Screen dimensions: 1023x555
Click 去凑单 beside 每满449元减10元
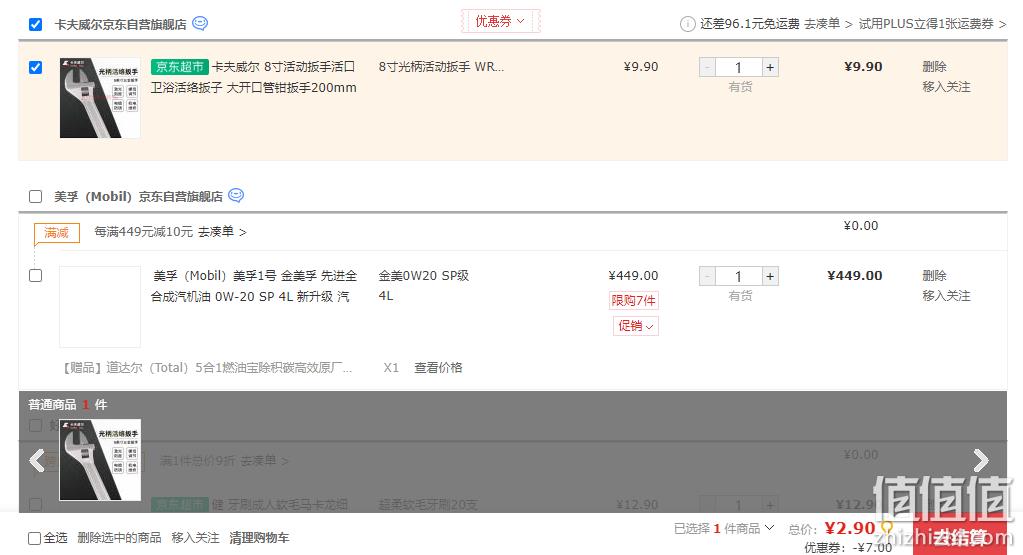click(222, 232)
